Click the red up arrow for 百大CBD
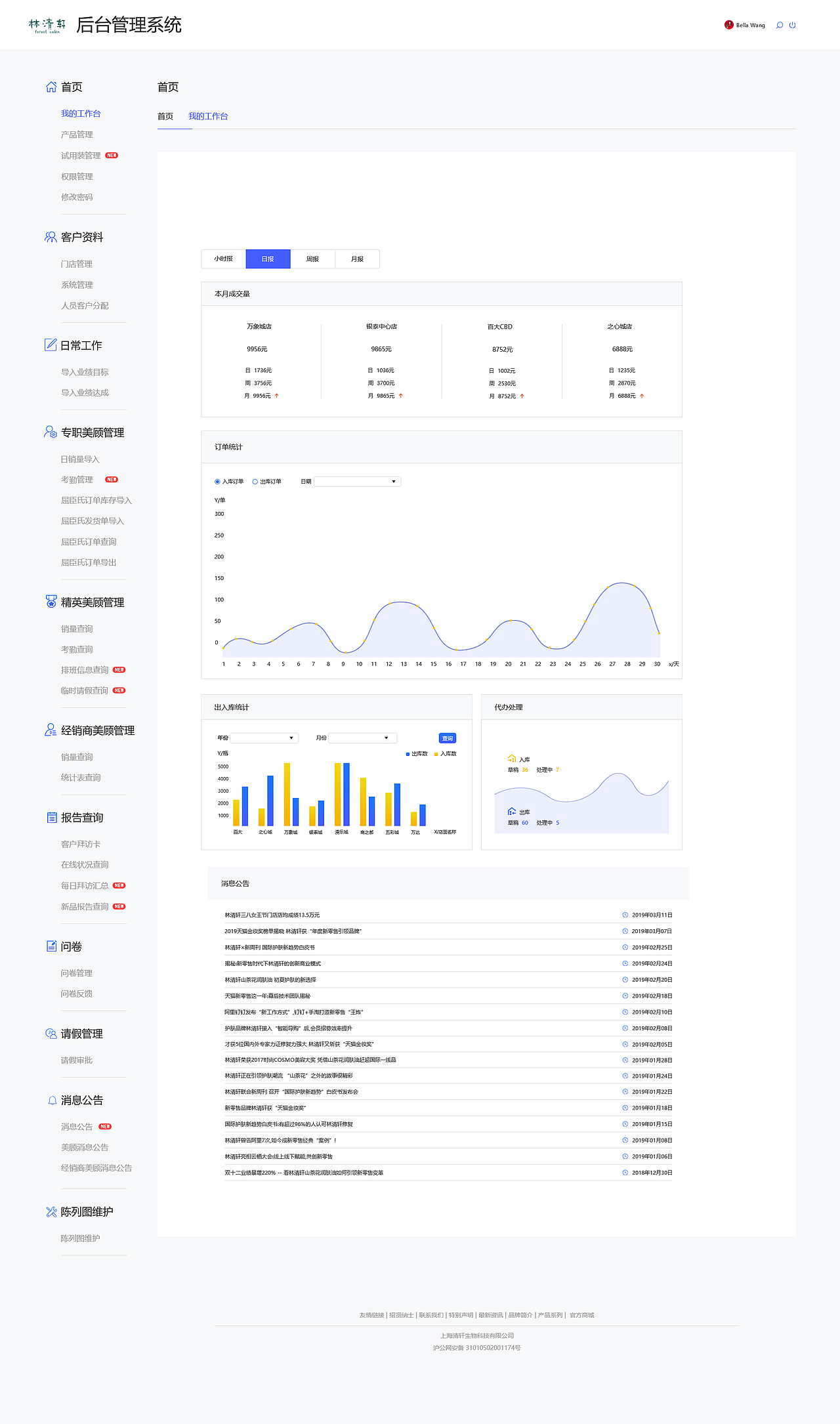The image size is (840, 1424). click(522, 396)
